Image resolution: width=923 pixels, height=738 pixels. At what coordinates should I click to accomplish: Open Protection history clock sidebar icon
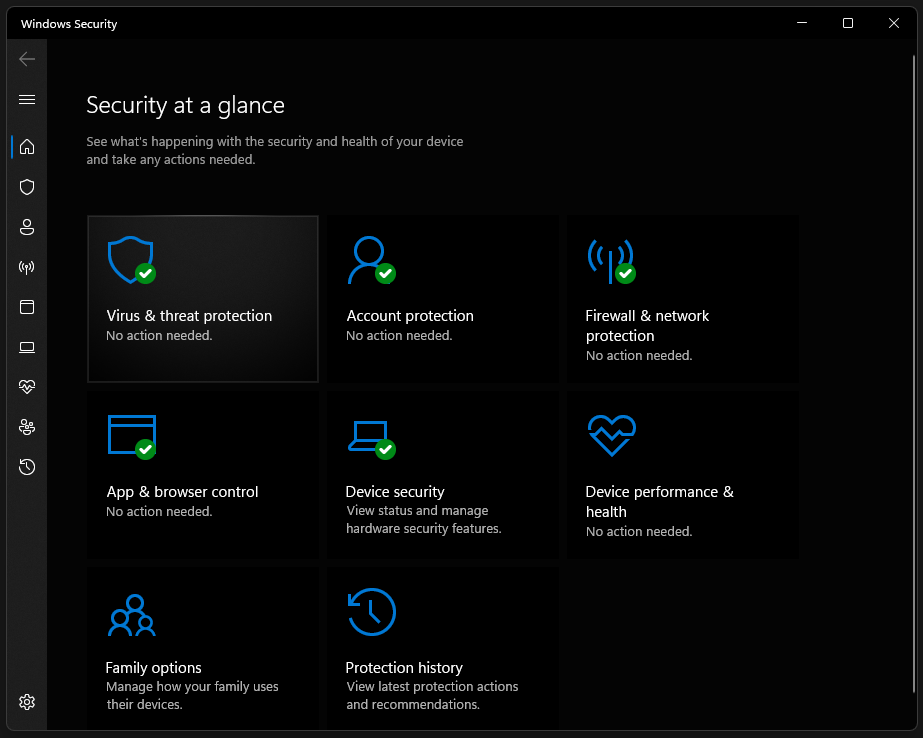(27, 467)
